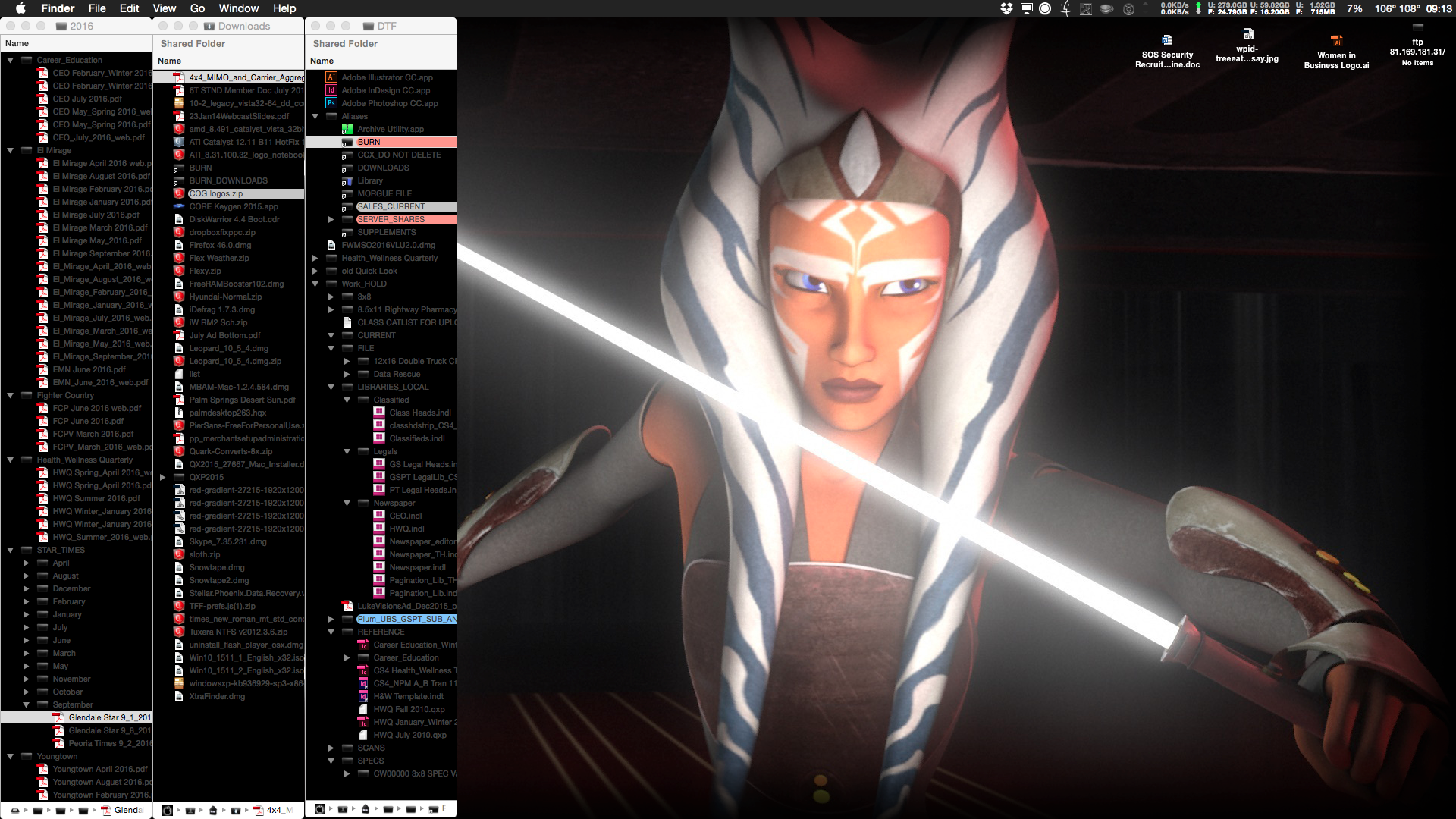Screen dimensions: 1456x819
Task: Click the Apple computer icon in Downloads path bar
Action: point(168,811)
